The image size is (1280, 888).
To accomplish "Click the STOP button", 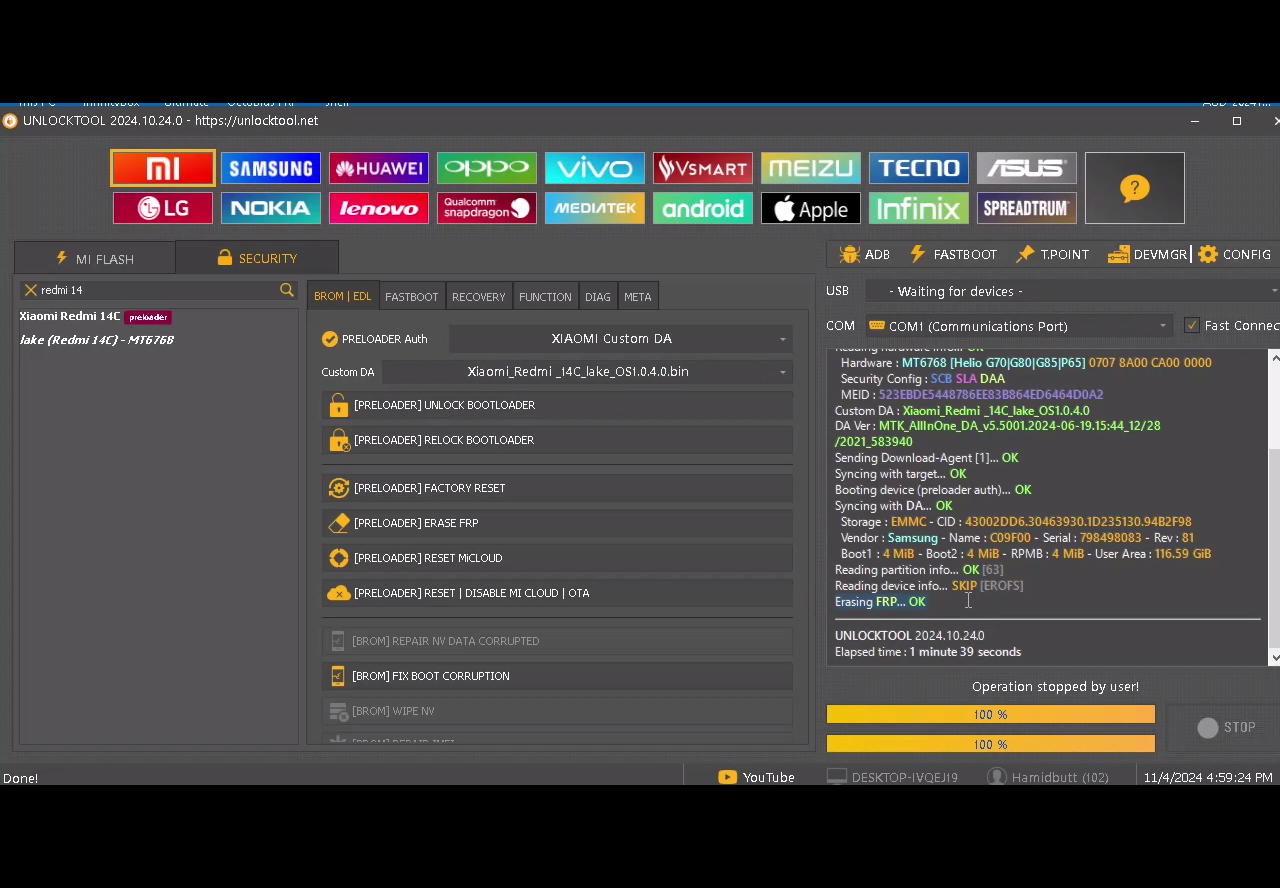I will click(x=1226, y=727).
